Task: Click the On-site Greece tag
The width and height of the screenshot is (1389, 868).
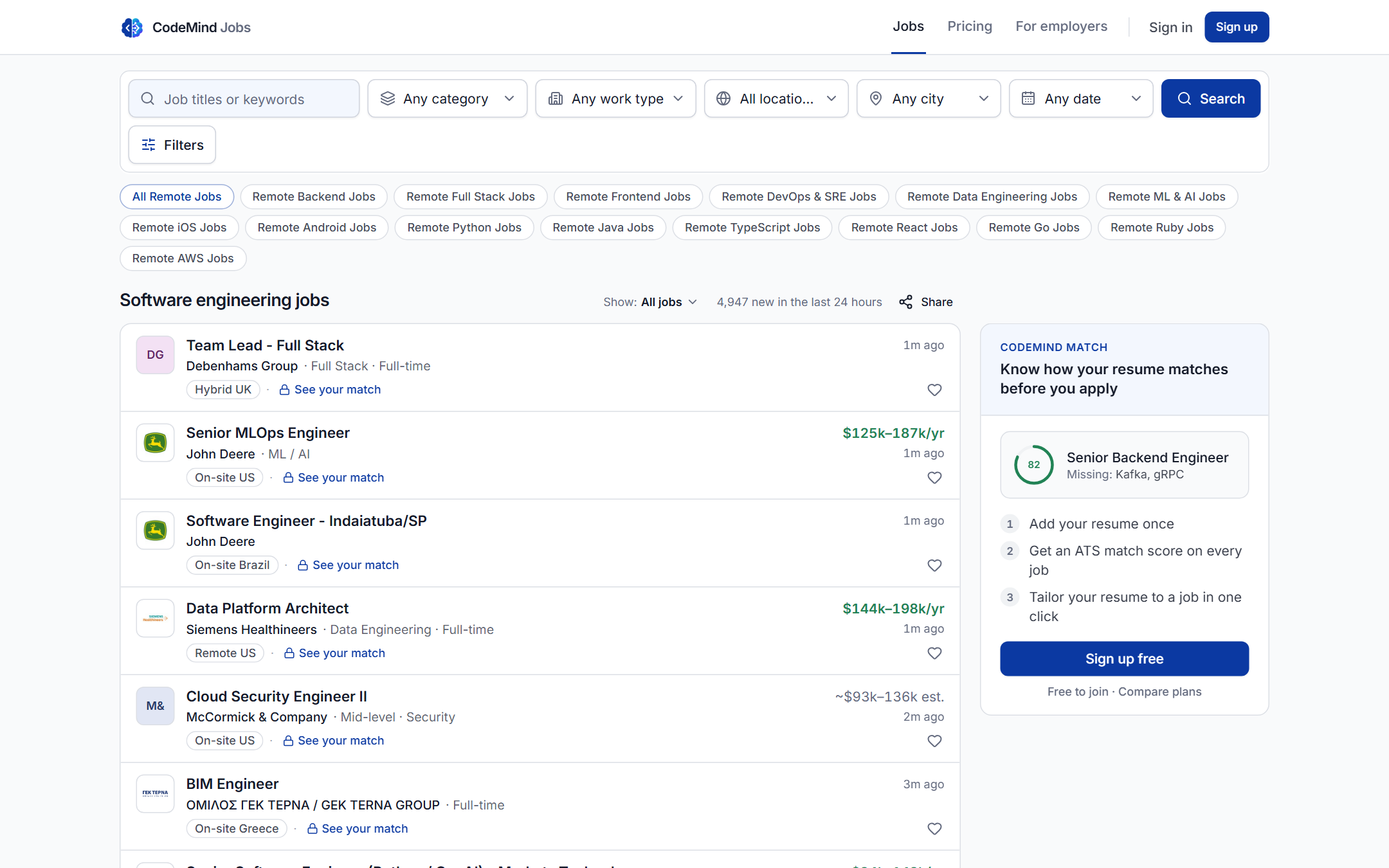Action: pos(237,829)
